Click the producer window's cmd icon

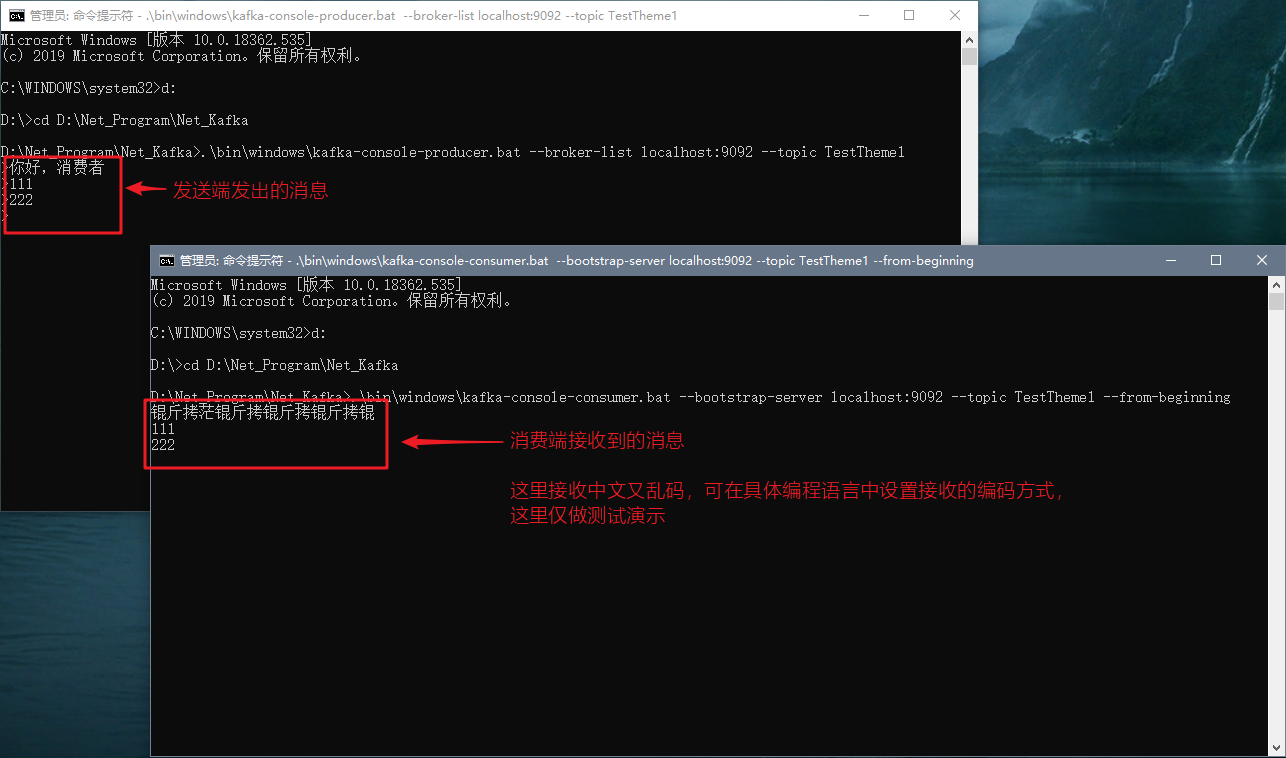tap(17, 16)
